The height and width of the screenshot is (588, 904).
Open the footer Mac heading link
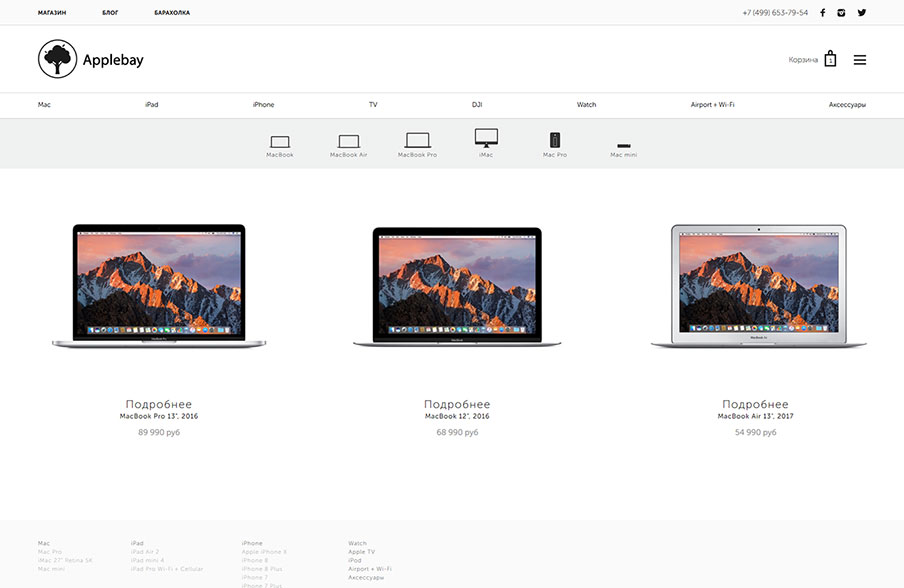tap(44, 543)
